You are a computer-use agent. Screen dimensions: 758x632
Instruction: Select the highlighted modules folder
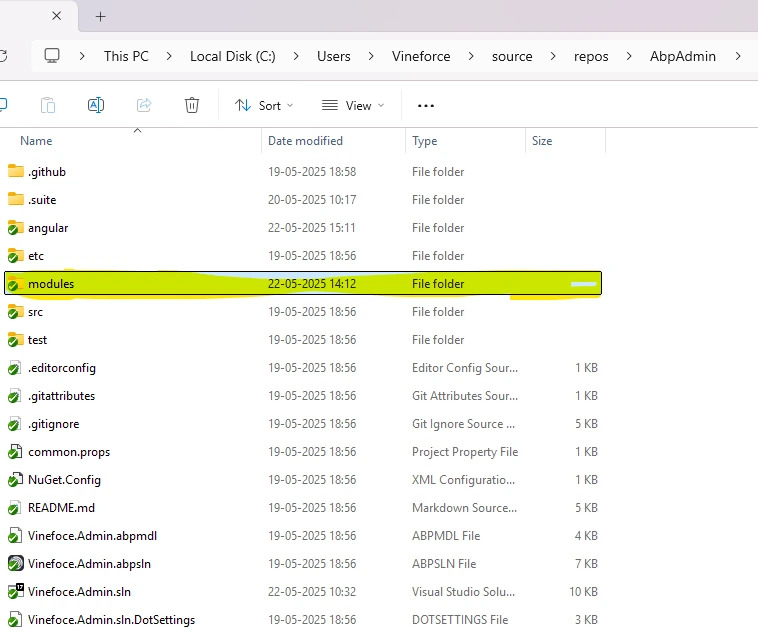[x=51, y=284]
